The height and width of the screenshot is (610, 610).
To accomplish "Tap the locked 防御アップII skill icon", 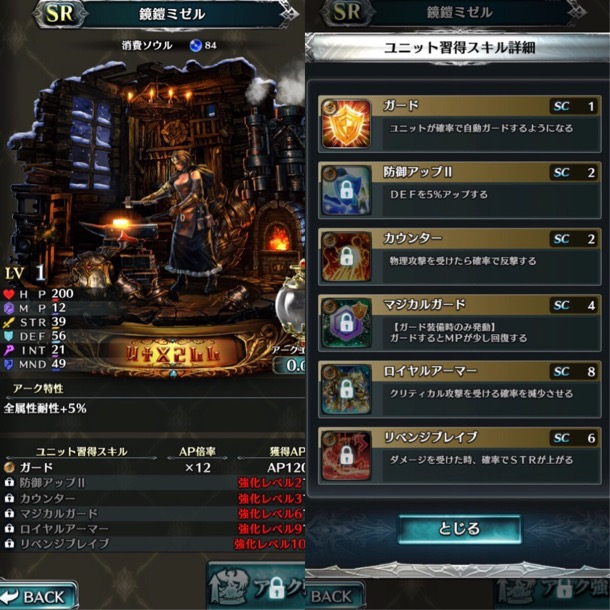I will point(346,190).
